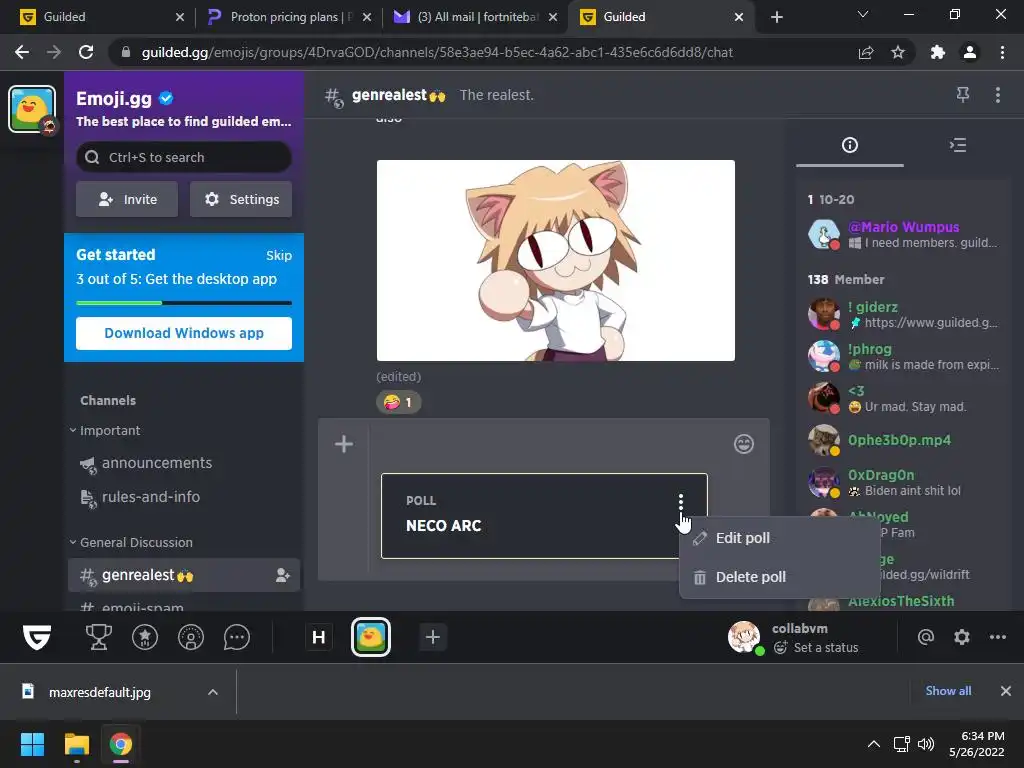This screenshot has height=768, width=1024.
Task: Click the Emoji.gg server avatar at top left
Action: point(31,109)
